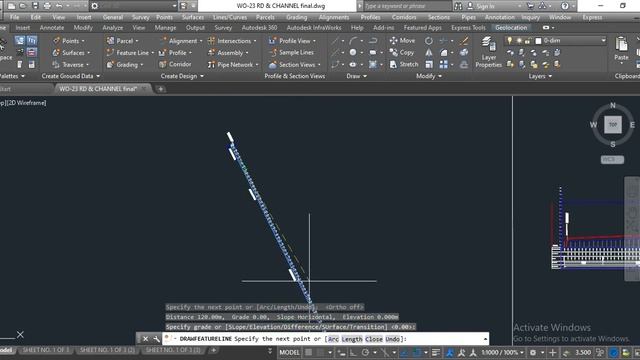Image resolution: width=640 pixels, height=360 pixels.
Task: Switch to the Annotate ribbon tab
Action: tap(51, 27)
